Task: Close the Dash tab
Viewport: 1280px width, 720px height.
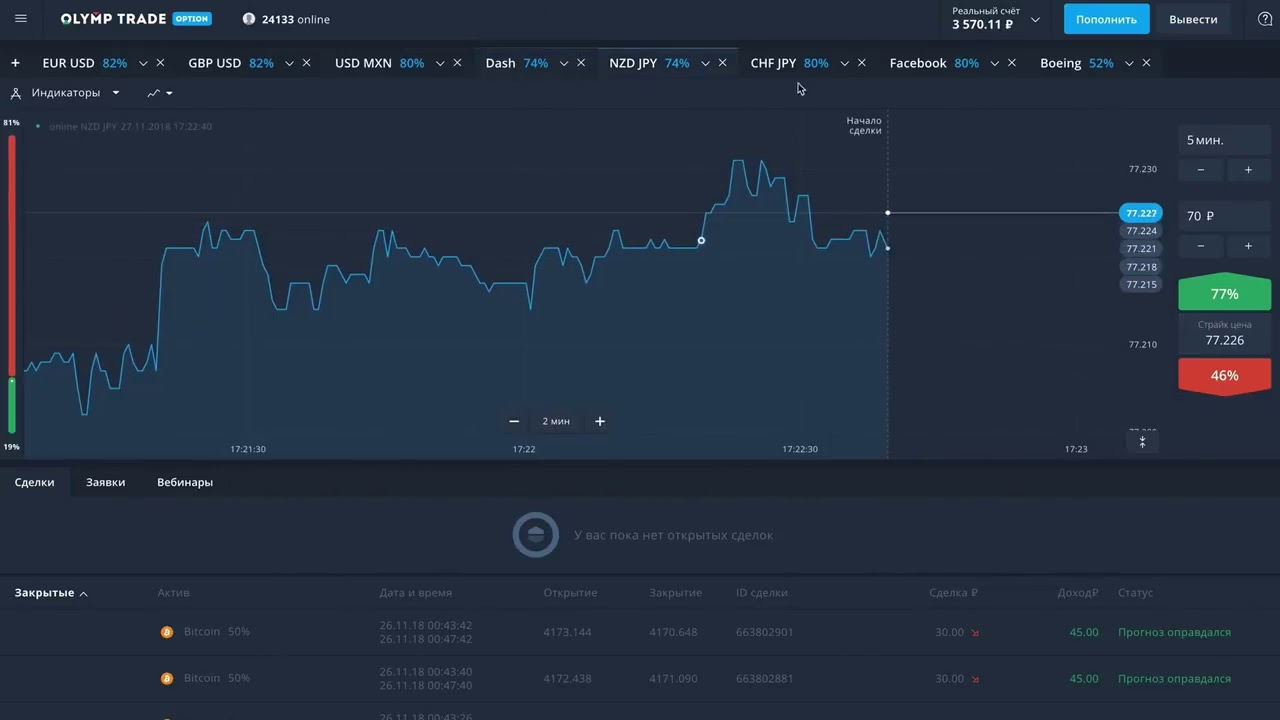Action: pyautogui.click(x=581, y=63)
